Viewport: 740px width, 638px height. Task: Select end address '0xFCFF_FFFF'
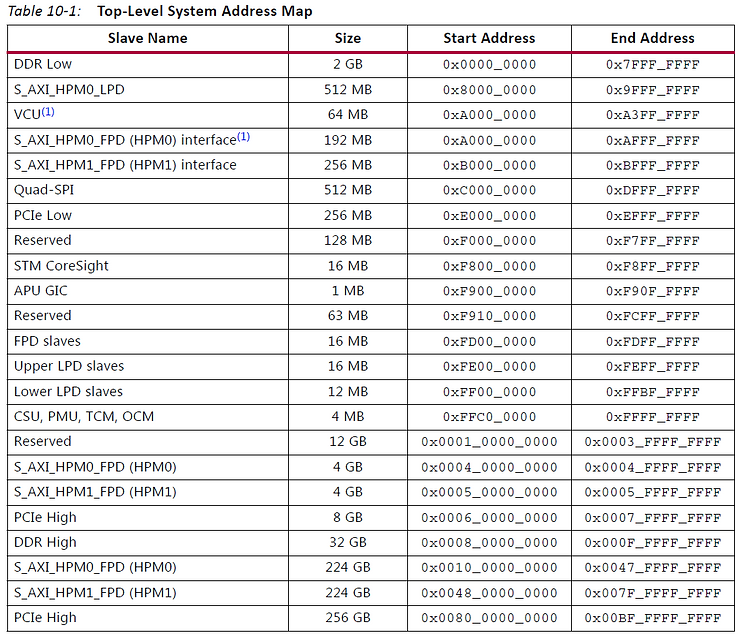(653, 316)
